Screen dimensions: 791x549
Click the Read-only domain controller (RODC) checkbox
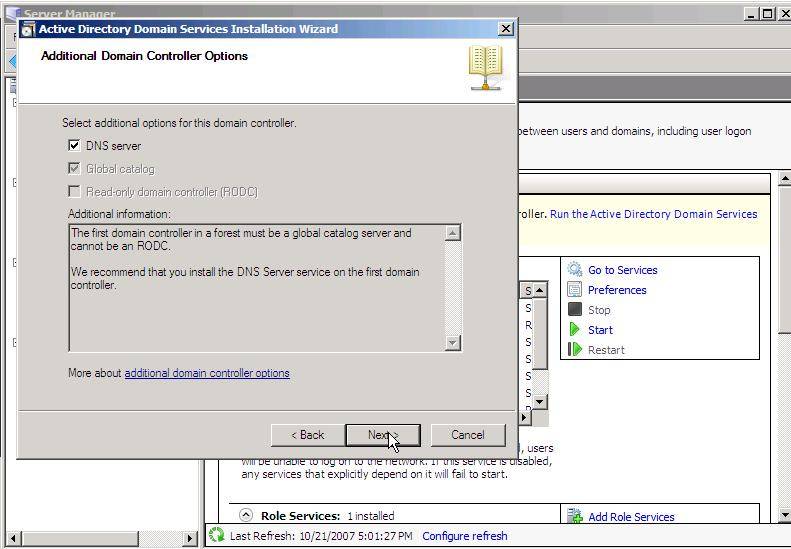click(74, 192)
